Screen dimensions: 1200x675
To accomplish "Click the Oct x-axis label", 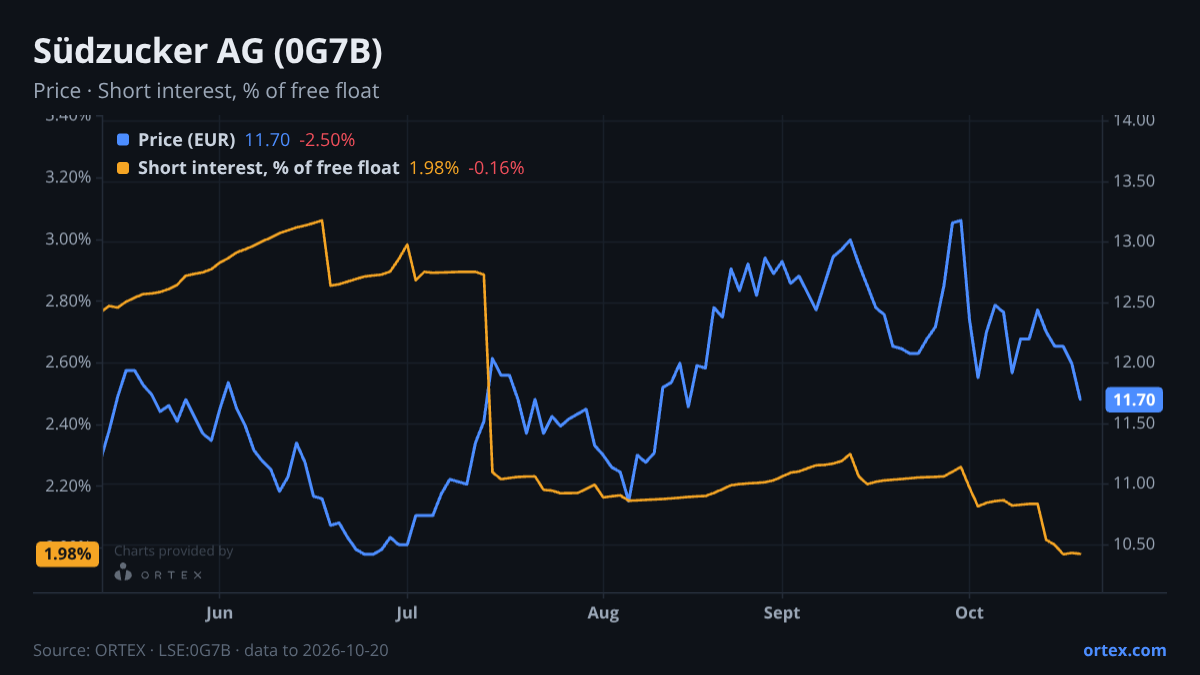I will (x=969, y=612).
